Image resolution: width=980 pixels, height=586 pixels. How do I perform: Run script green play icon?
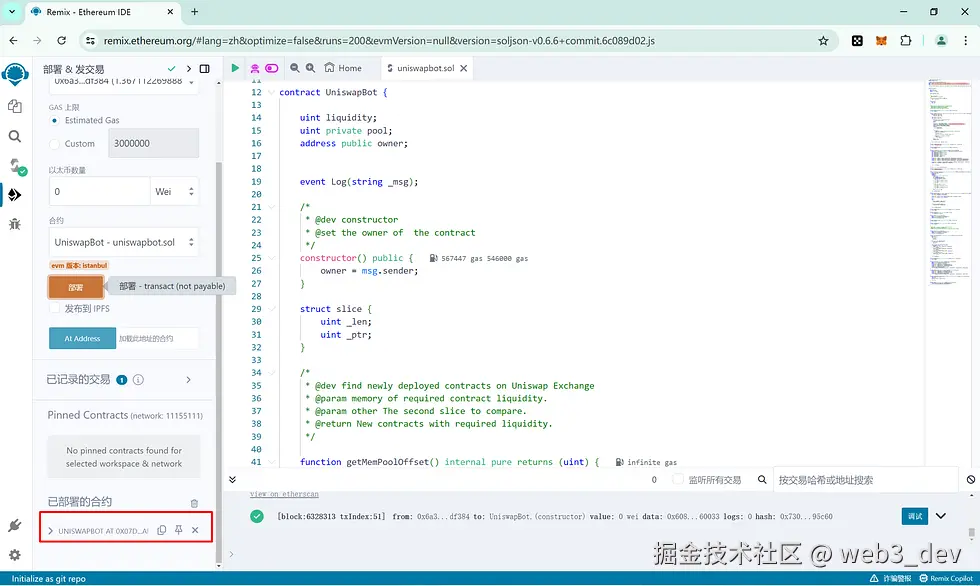coord(235,68)
